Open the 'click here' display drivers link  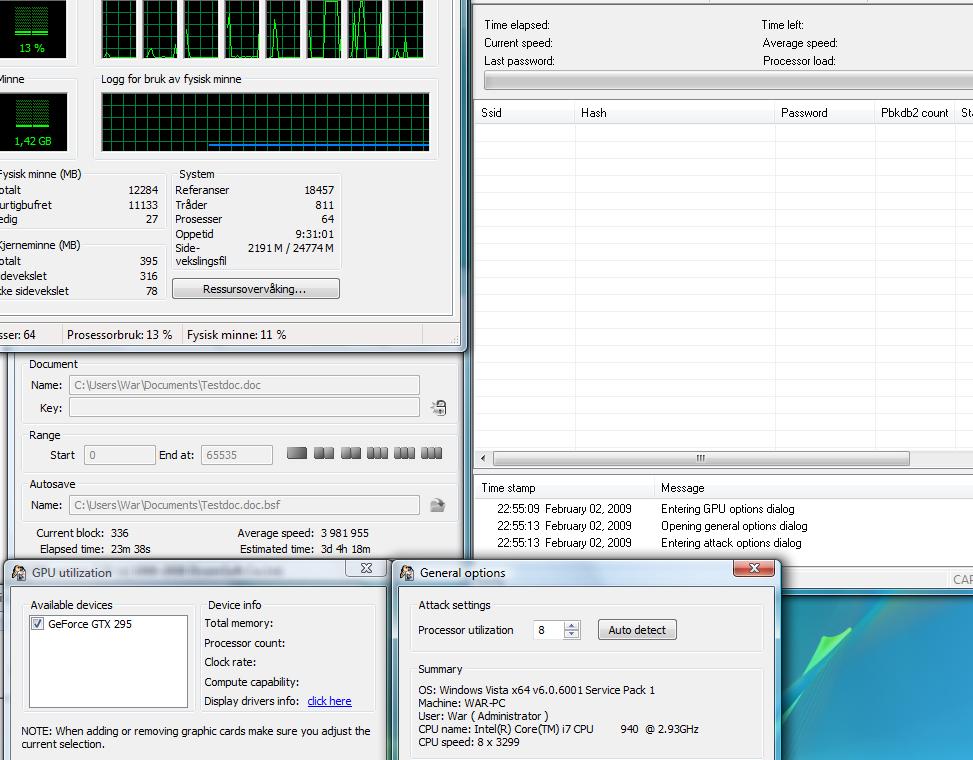(x=330, y=701)
